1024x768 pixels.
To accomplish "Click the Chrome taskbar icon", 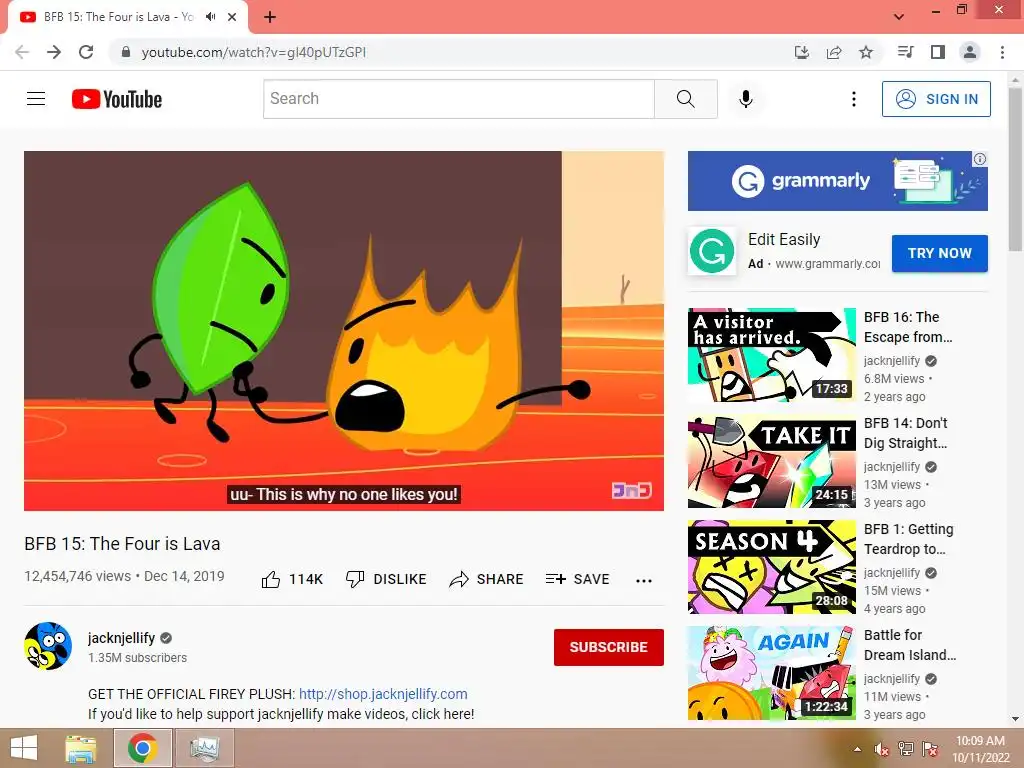I will (142, 748).
